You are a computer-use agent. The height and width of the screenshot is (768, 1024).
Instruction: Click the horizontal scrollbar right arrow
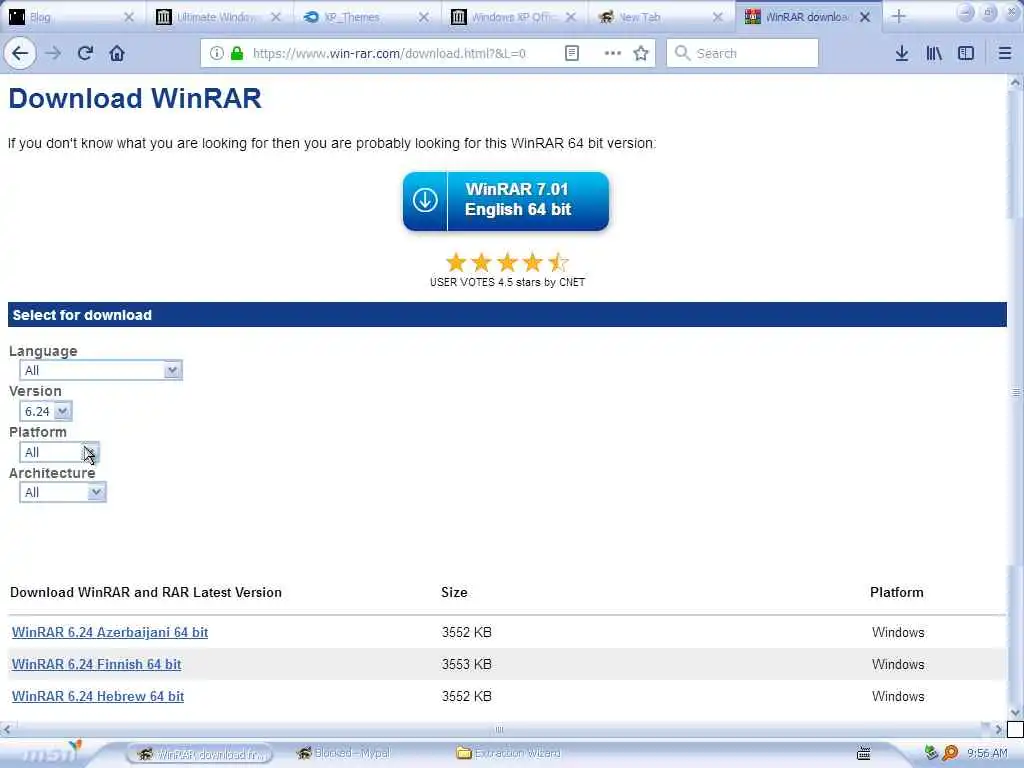tap(999, 729)
